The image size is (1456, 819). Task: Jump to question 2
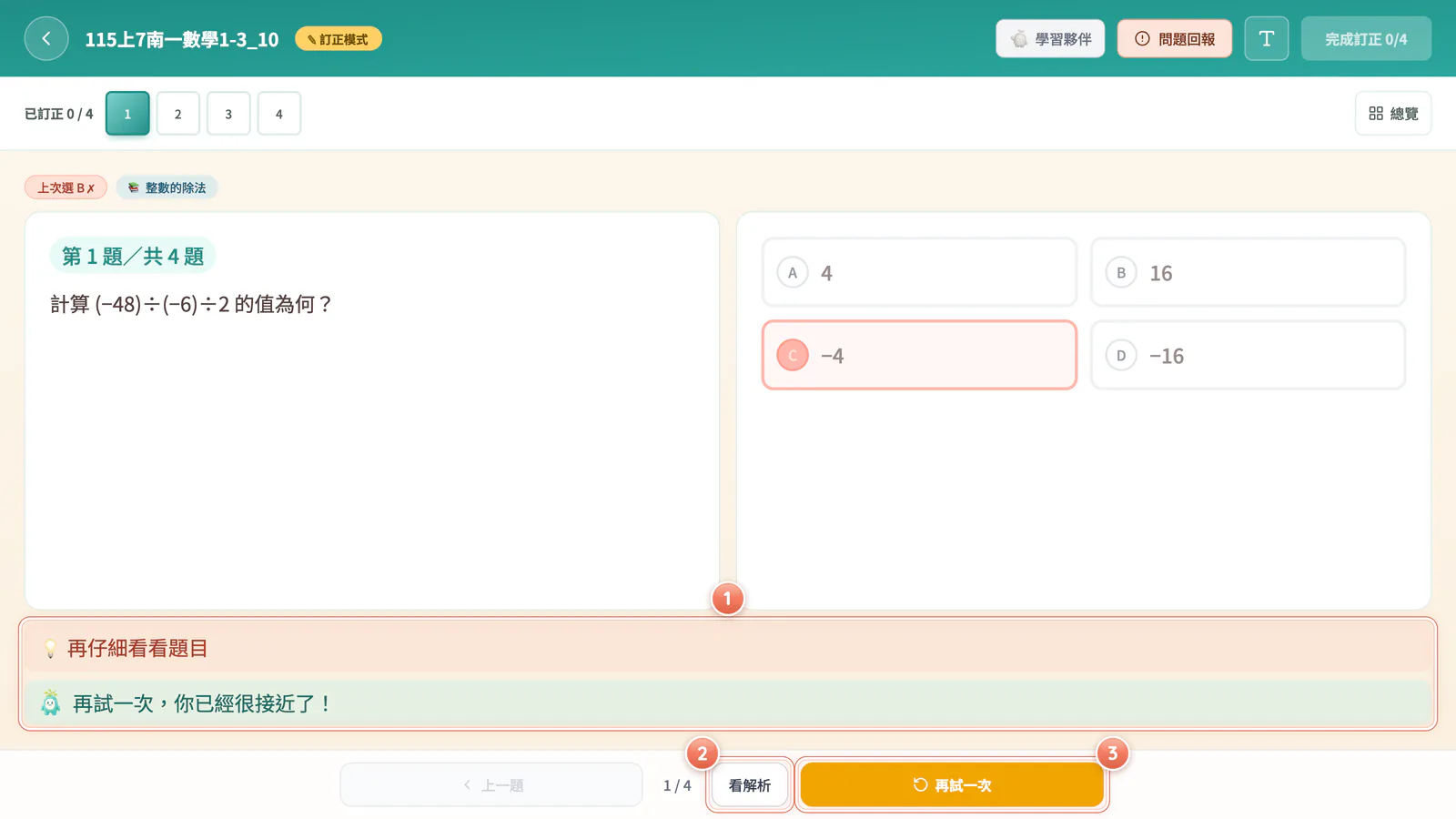[x=178, y=114]
